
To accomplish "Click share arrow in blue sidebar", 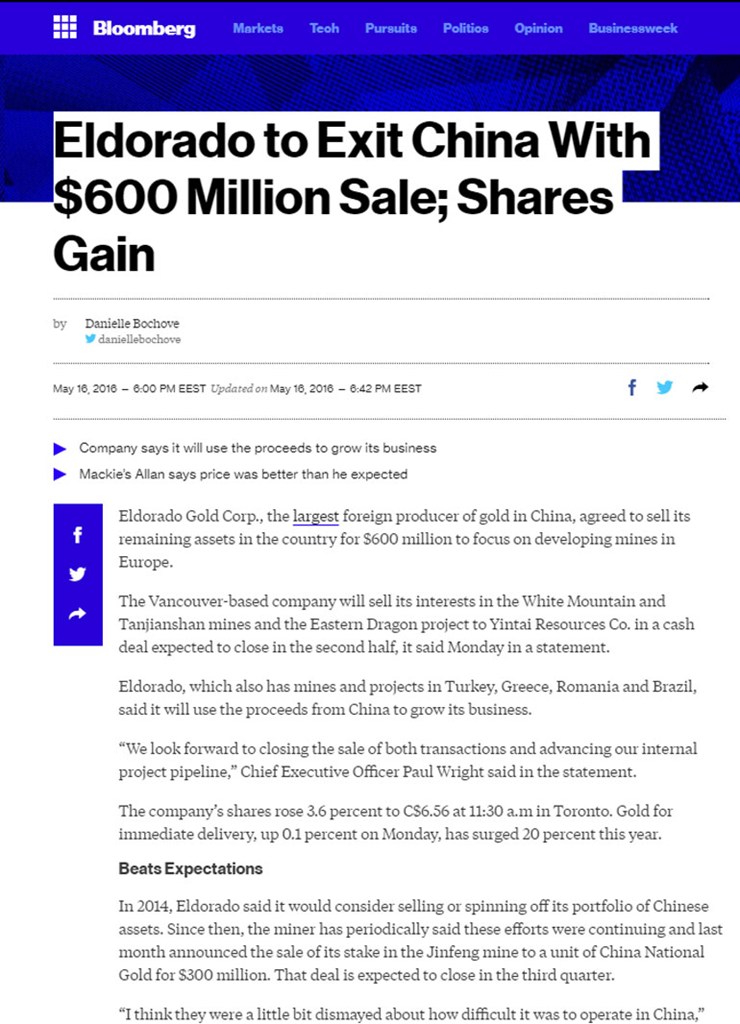I will coord(78,613).
